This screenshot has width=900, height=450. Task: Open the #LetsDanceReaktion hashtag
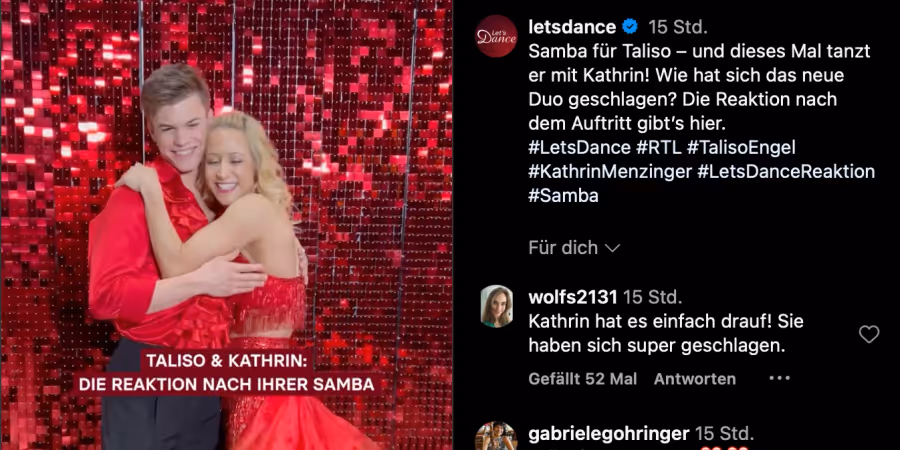point(786,172)
